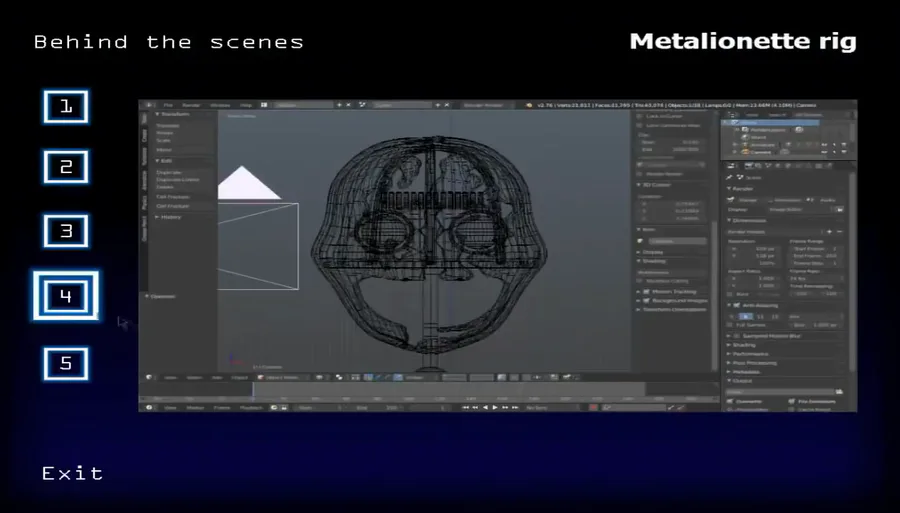Click the End frame field in timeline

point(379,407)
